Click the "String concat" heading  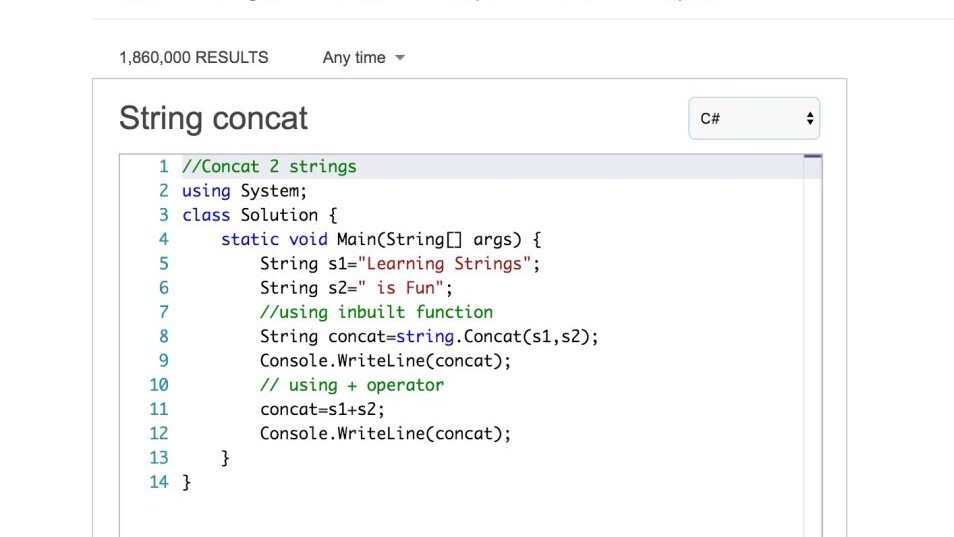(213, 118)
